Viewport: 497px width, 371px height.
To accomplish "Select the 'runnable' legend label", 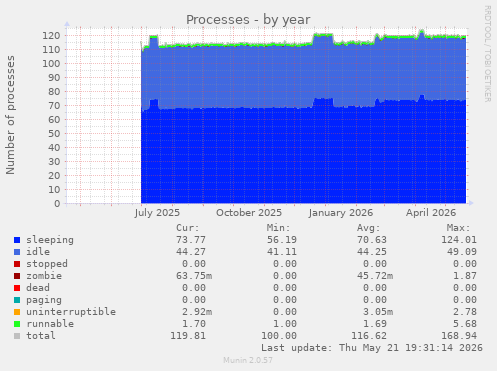I will click(50, 324).
